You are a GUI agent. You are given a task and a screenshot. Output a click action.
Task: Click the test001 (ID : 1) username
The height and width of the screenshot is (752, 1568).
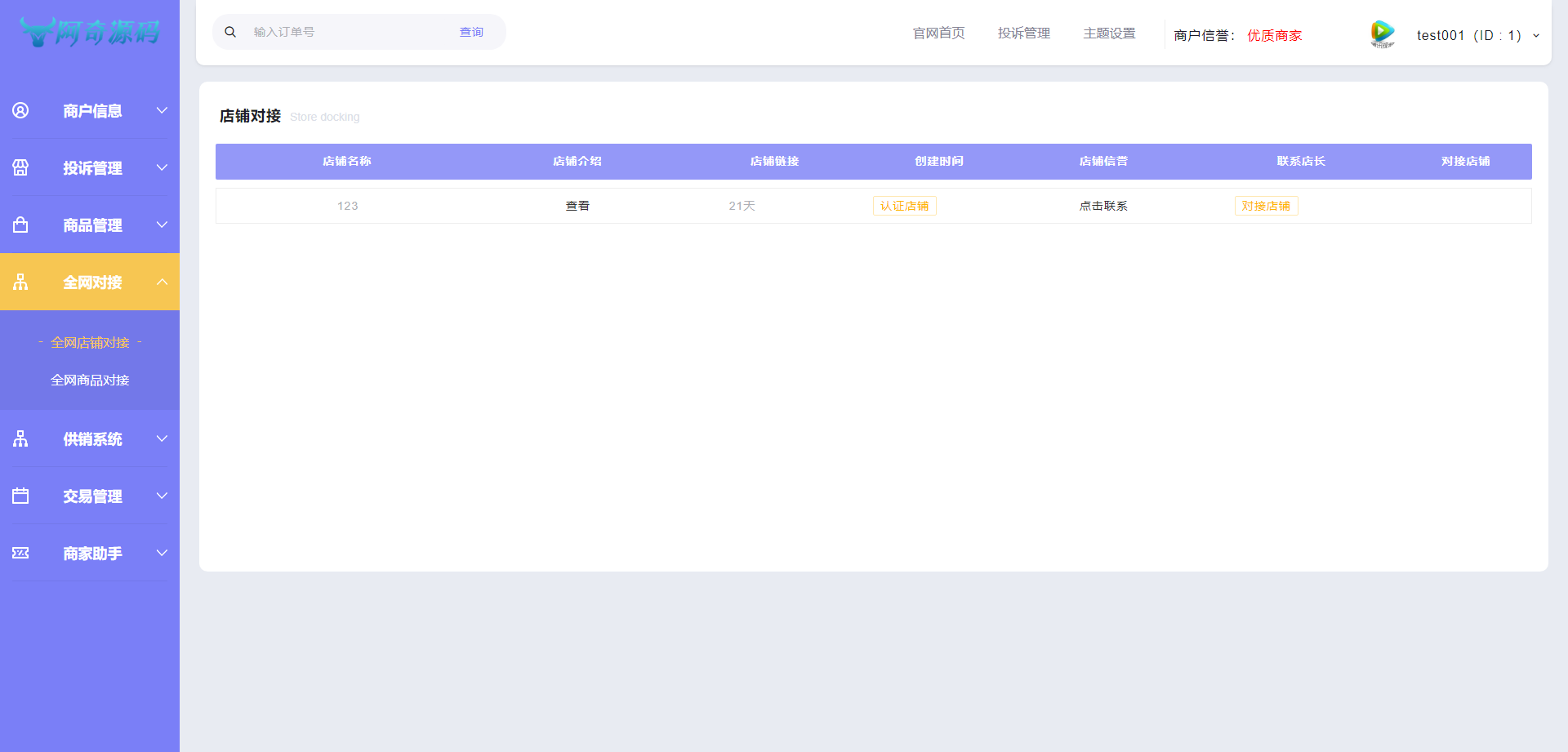[1468, 35]
